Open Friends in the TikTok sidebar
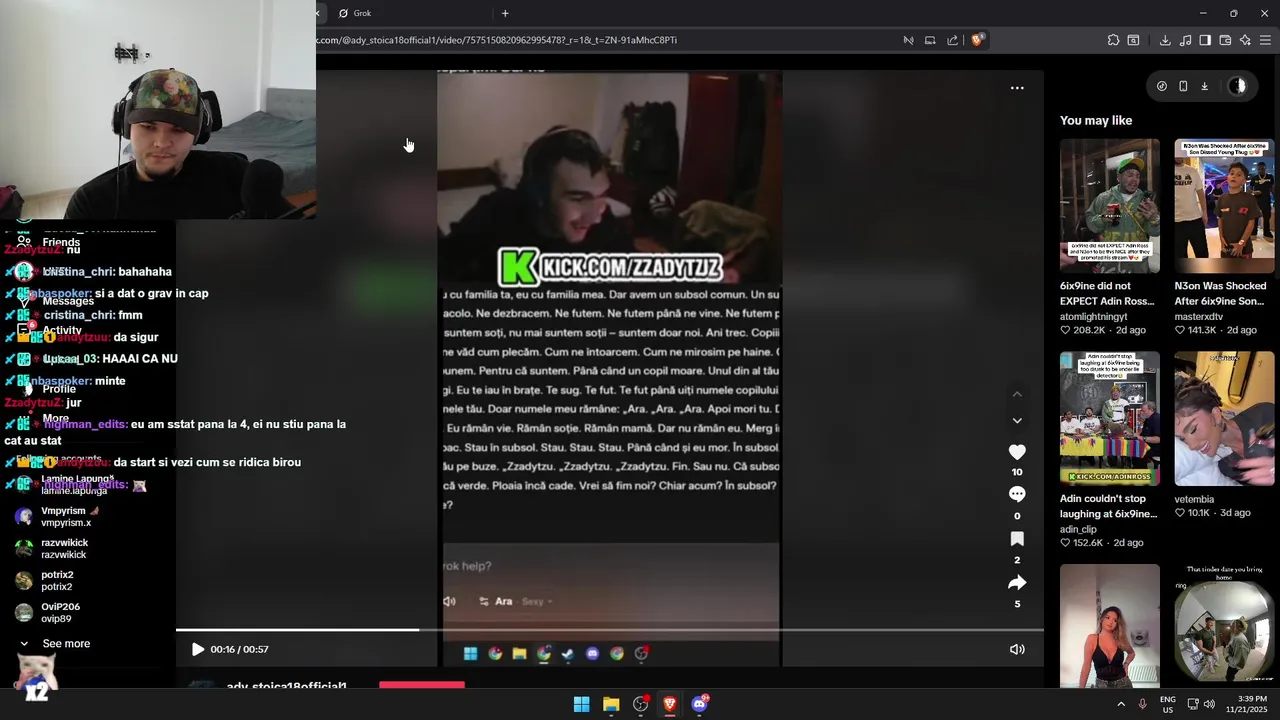This screenshot has width=1280, height=720. click(61, 243)
